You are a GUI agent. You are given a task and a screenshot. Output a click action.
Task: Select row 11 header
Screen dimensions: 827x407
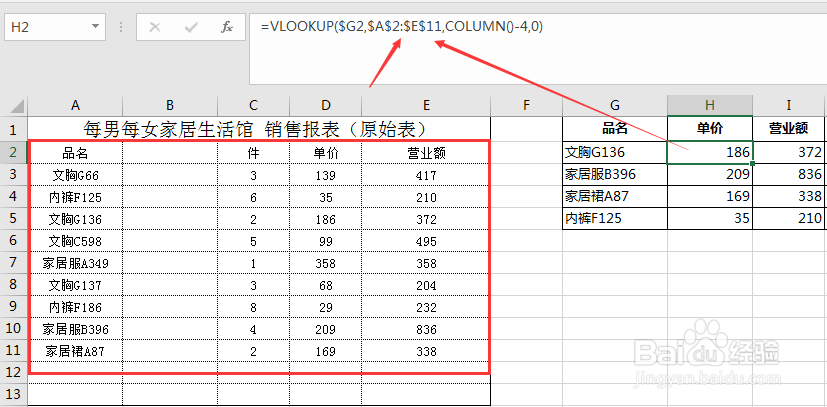click(13, 351)
